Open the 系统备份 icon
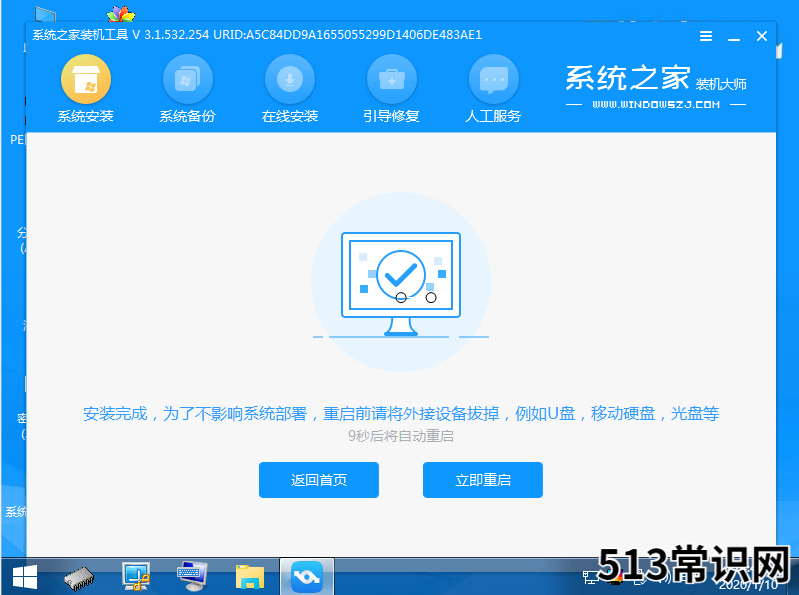This screenshot has width=799, height=595. [x=188, y=79]
